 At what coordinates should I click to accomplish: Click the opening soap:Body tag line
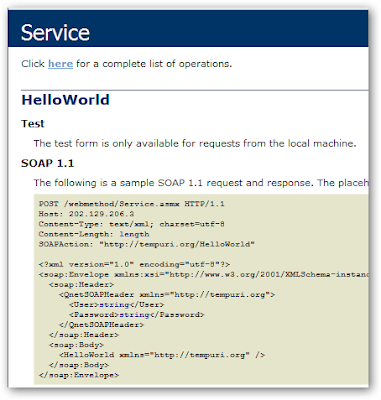(76, 345)
